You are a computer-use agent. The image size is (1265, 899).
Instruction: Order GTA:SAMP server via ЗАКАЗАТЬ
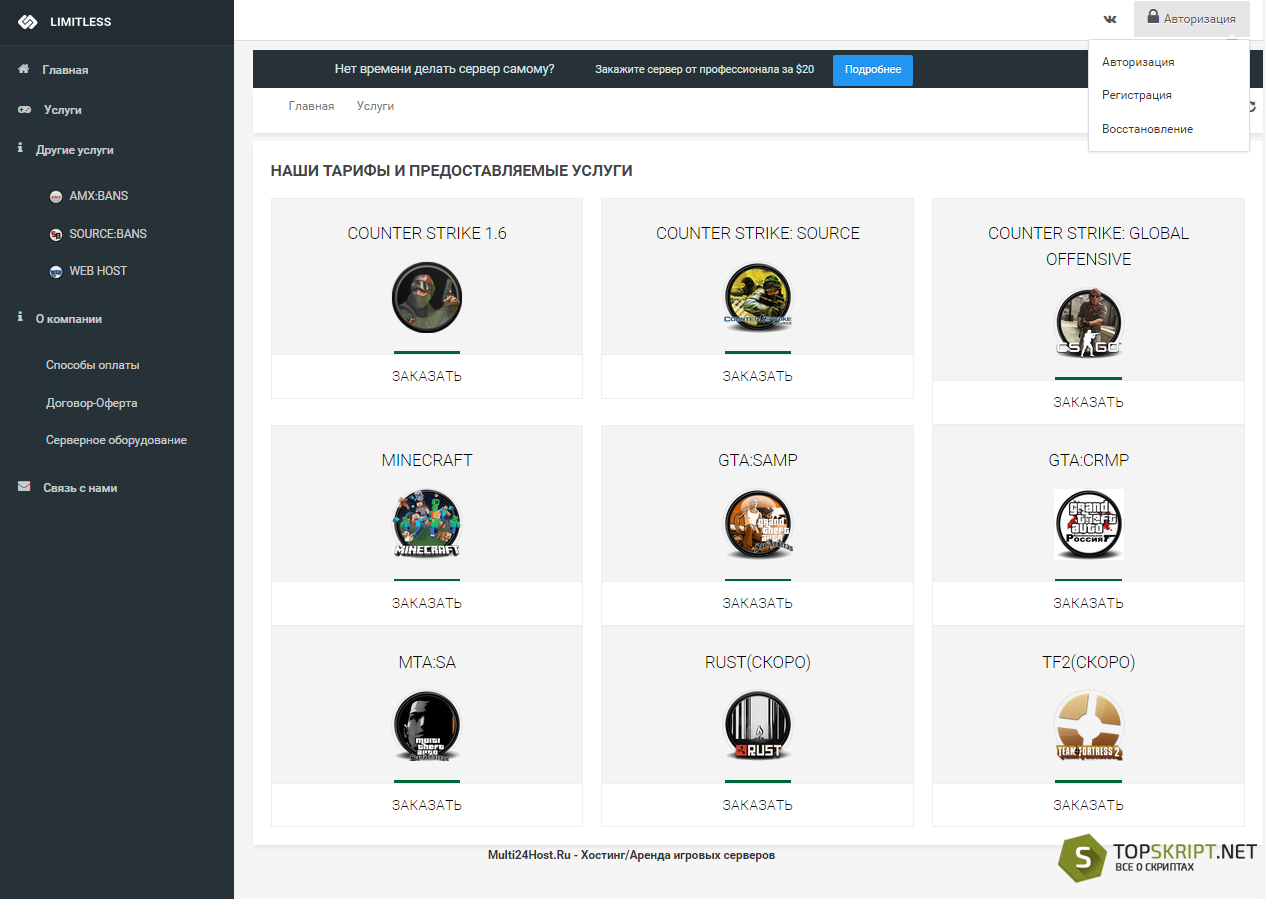pyautogui.click(x=757, y=603)
